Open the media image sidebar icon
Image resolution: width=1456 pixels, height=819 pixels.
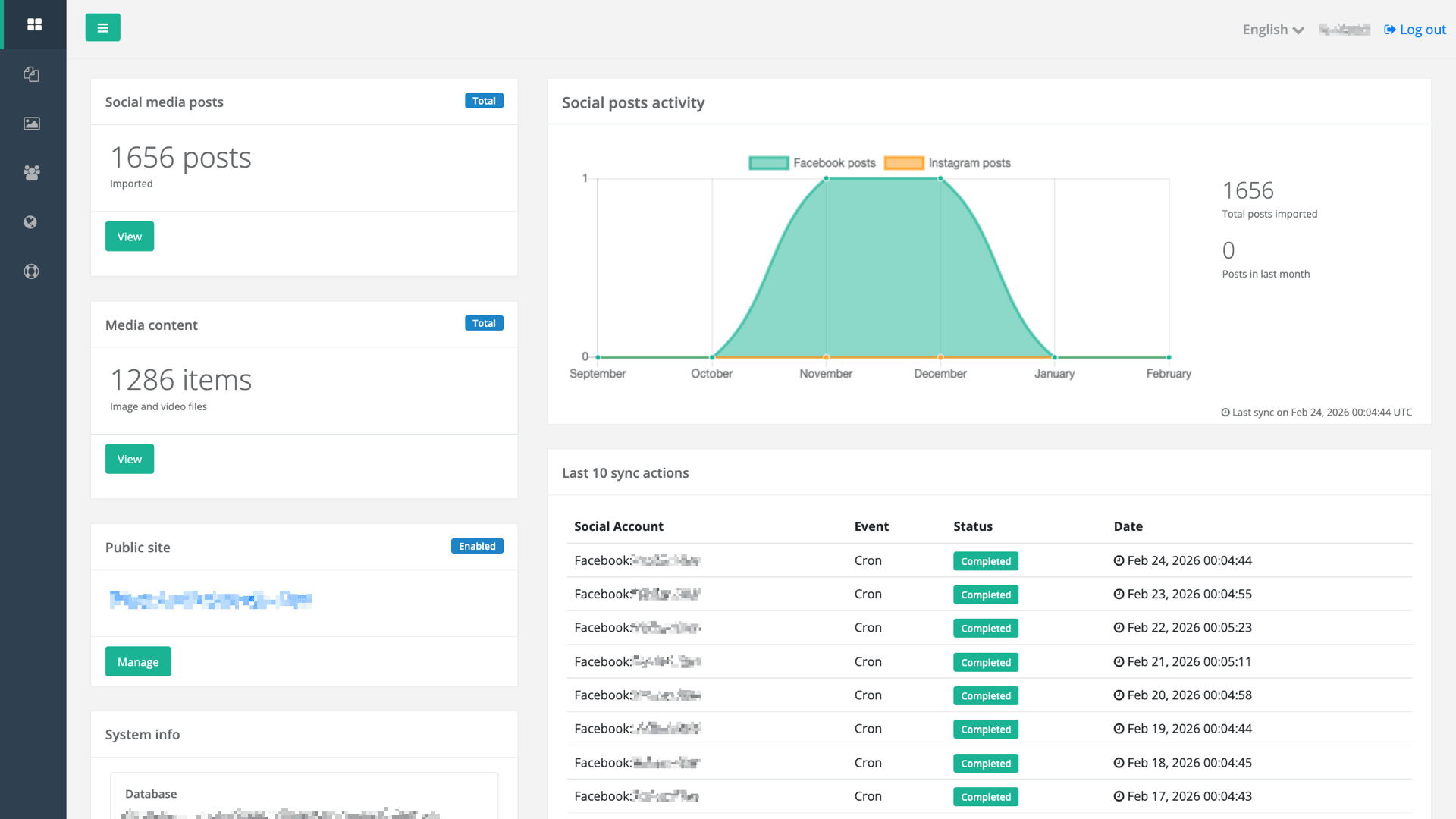[x=31, y=124]
